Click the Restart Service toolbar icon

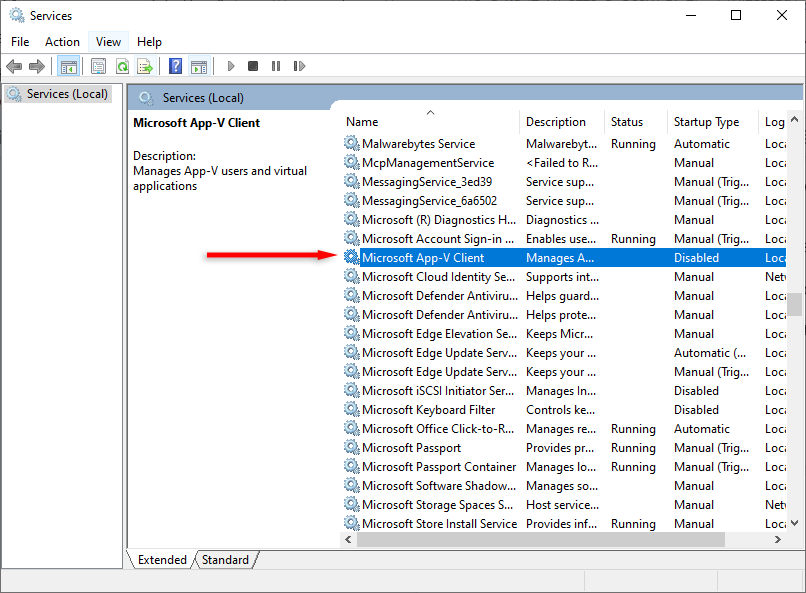pyautogui.click(x=299, y=66)
